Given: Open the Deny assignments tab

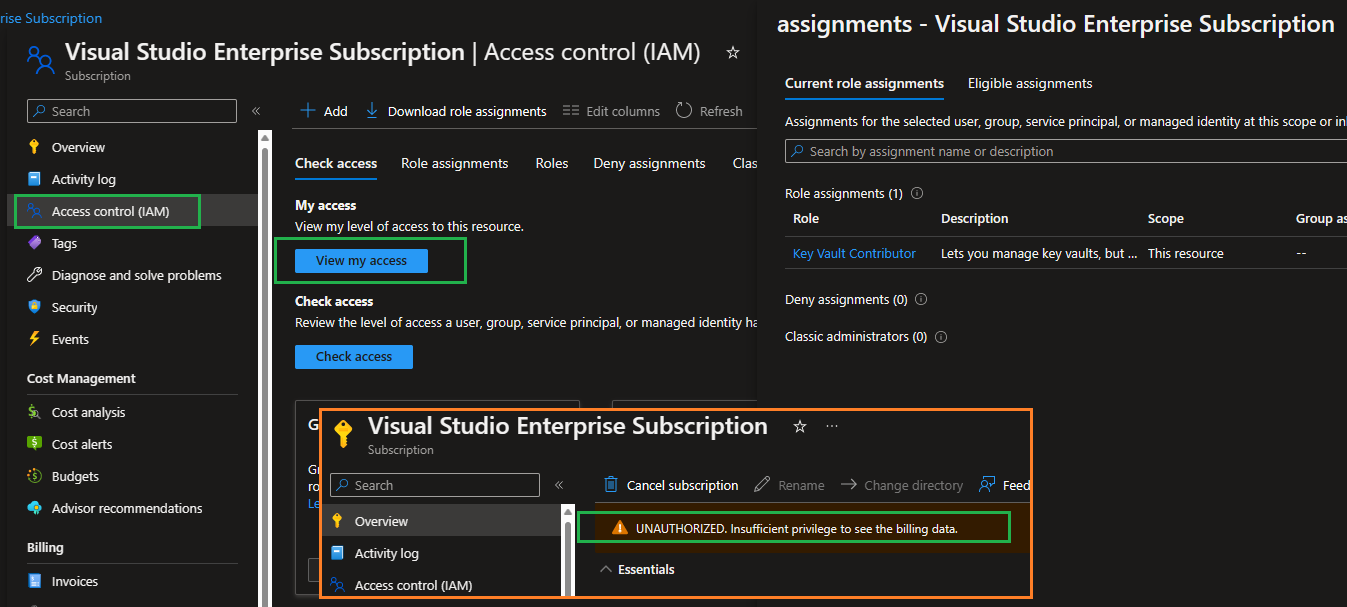Looking at the screenshot, I should pos(649,163).
